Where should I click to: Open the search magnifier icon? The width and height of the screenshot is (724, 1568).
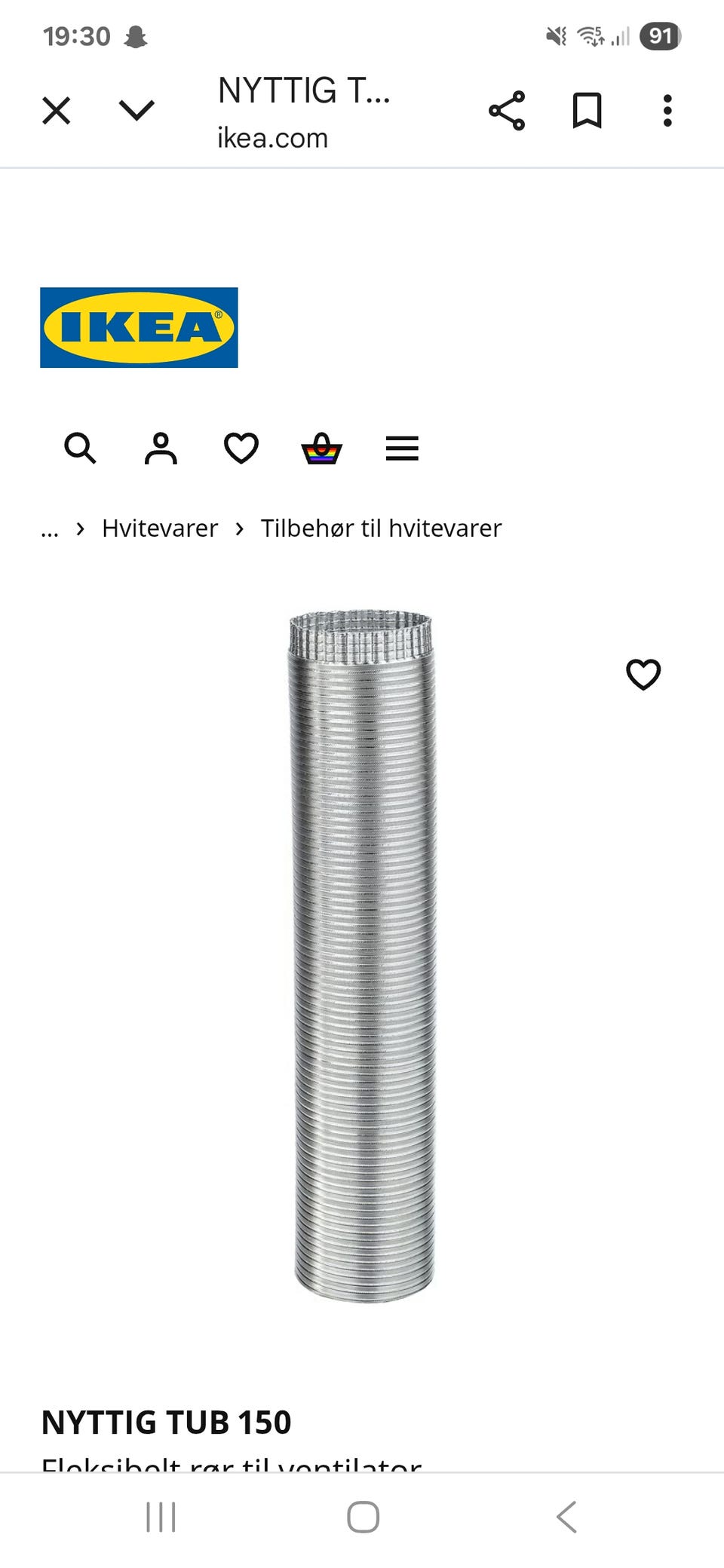pos(80,448)
